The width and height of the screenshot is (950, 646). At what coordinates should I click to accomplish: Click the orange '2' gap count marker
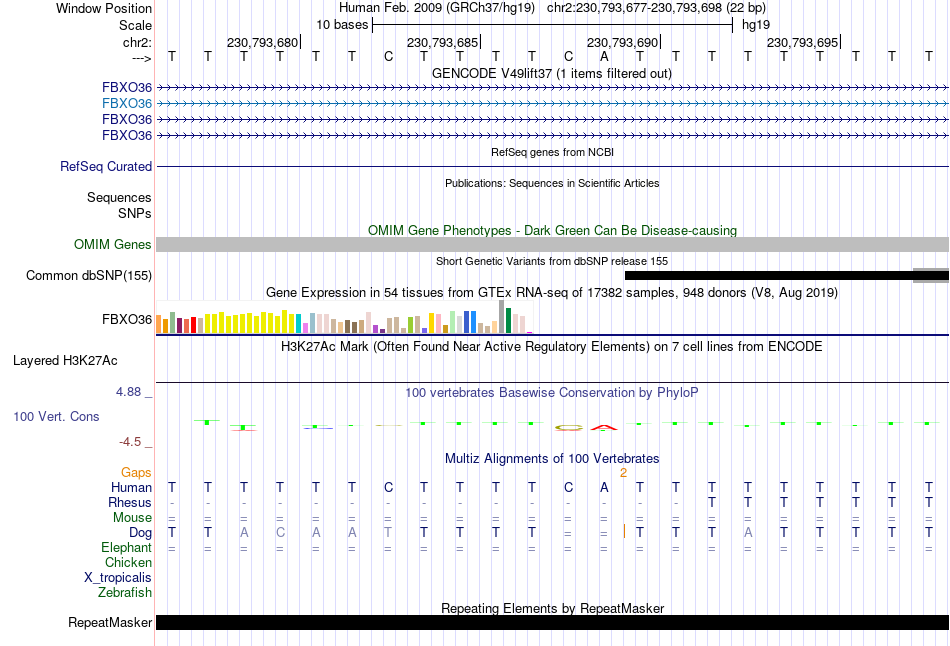(x=623, y=473)
